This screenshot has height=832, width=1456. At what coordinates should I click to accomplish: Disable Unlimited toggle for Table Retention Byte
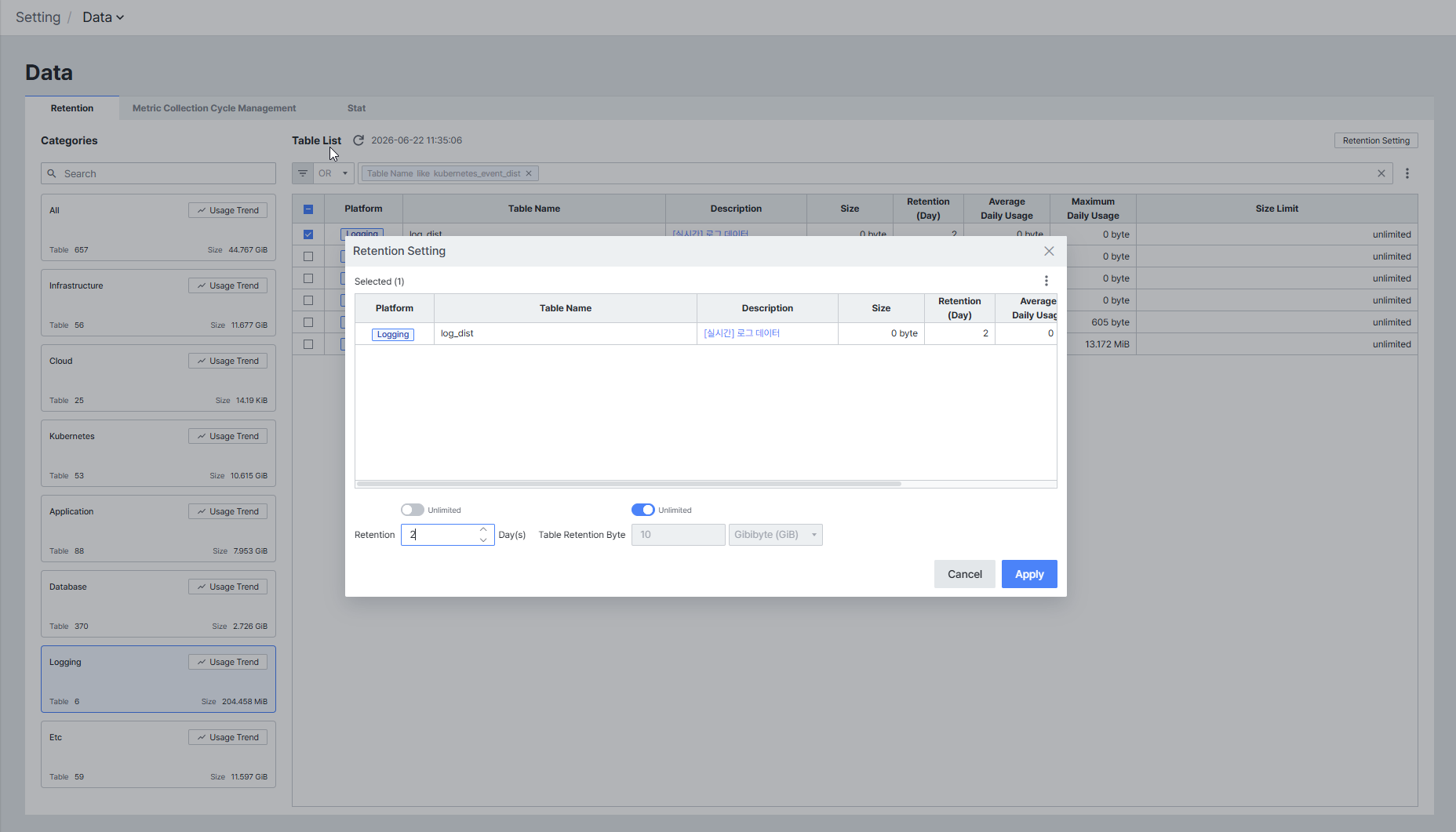point(642,510)
